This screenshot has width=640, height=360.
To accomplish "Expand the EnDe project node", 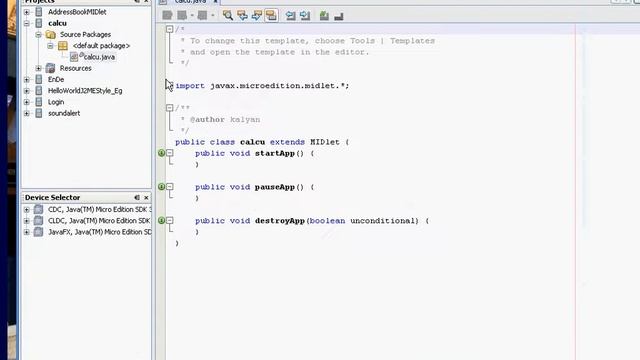I will (27, 80).
